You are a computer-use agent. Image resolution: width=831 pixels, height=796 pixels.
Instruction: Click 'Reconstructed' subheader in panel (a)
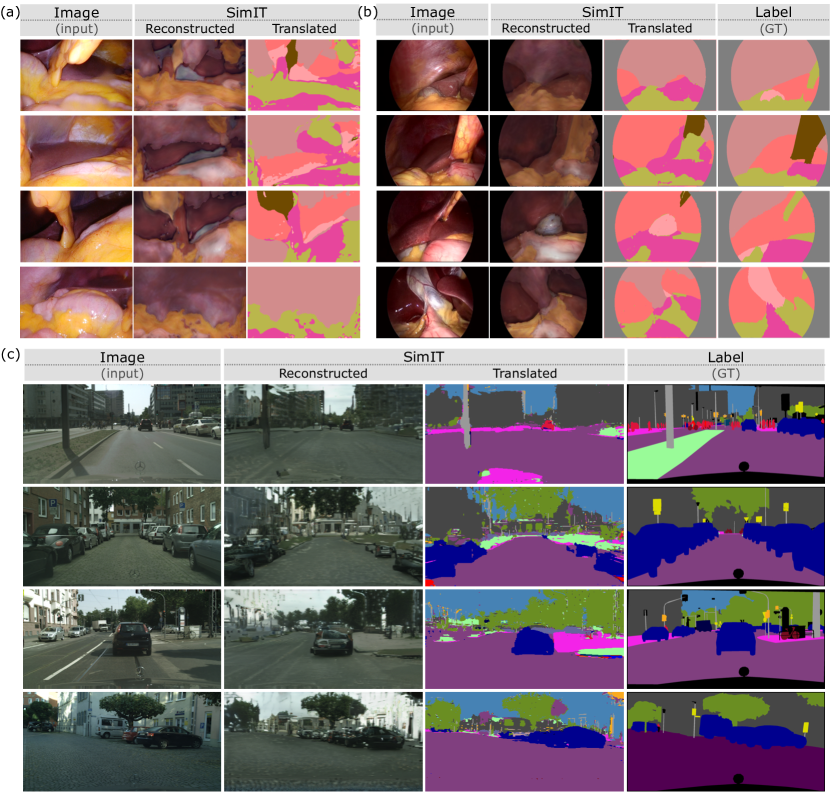click(x=190, y=29)
